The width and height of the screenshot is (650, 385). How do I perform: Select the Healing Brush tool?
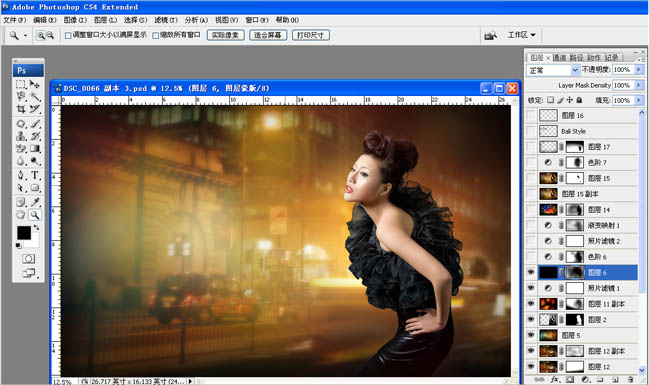21,123
